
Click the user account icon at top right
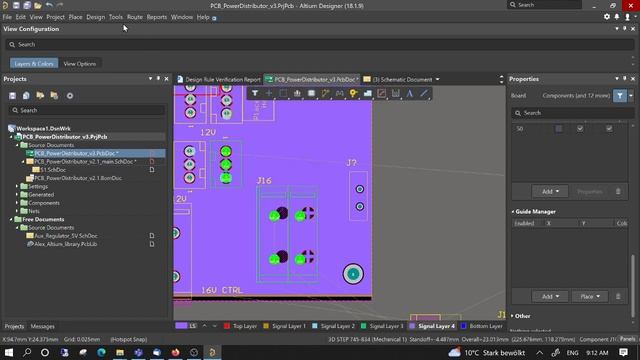627,17
